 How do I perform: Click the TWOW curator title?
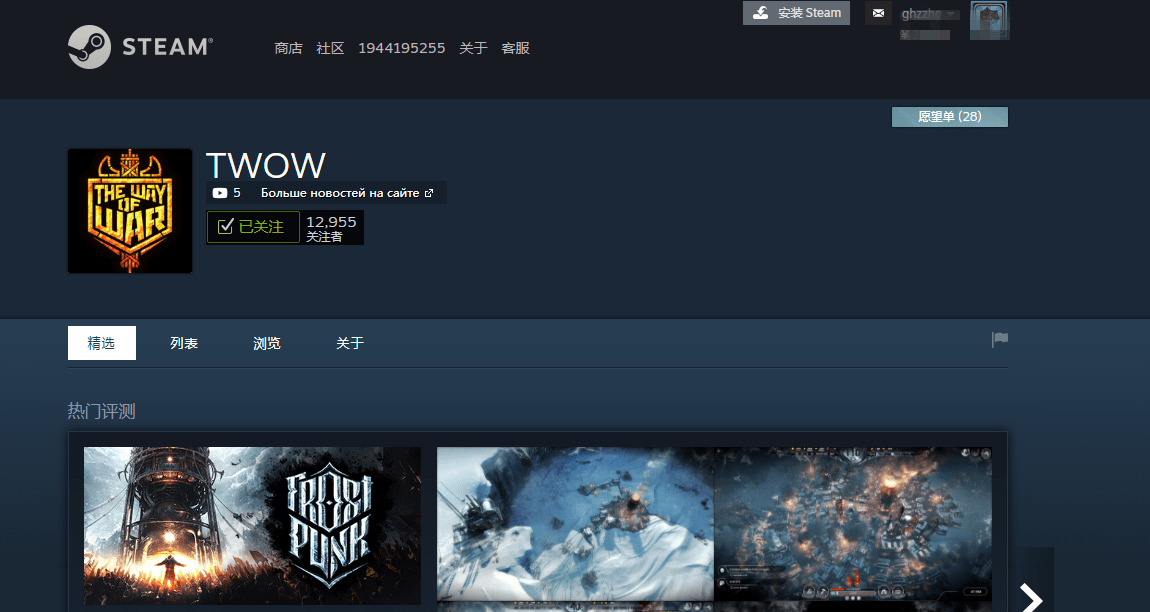tap(265, 166)
